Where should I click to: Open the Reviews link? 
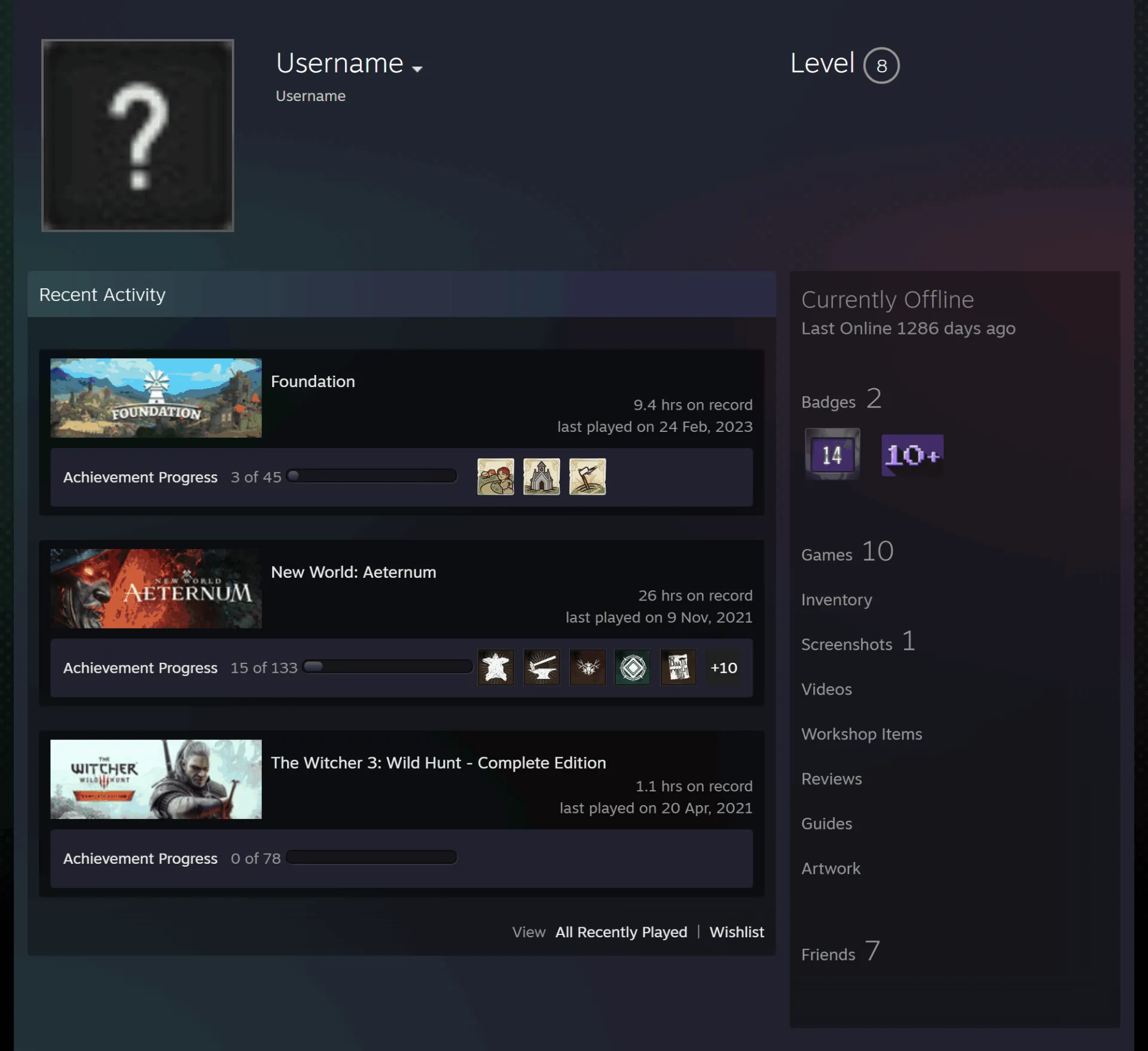[x=832, y=779]
